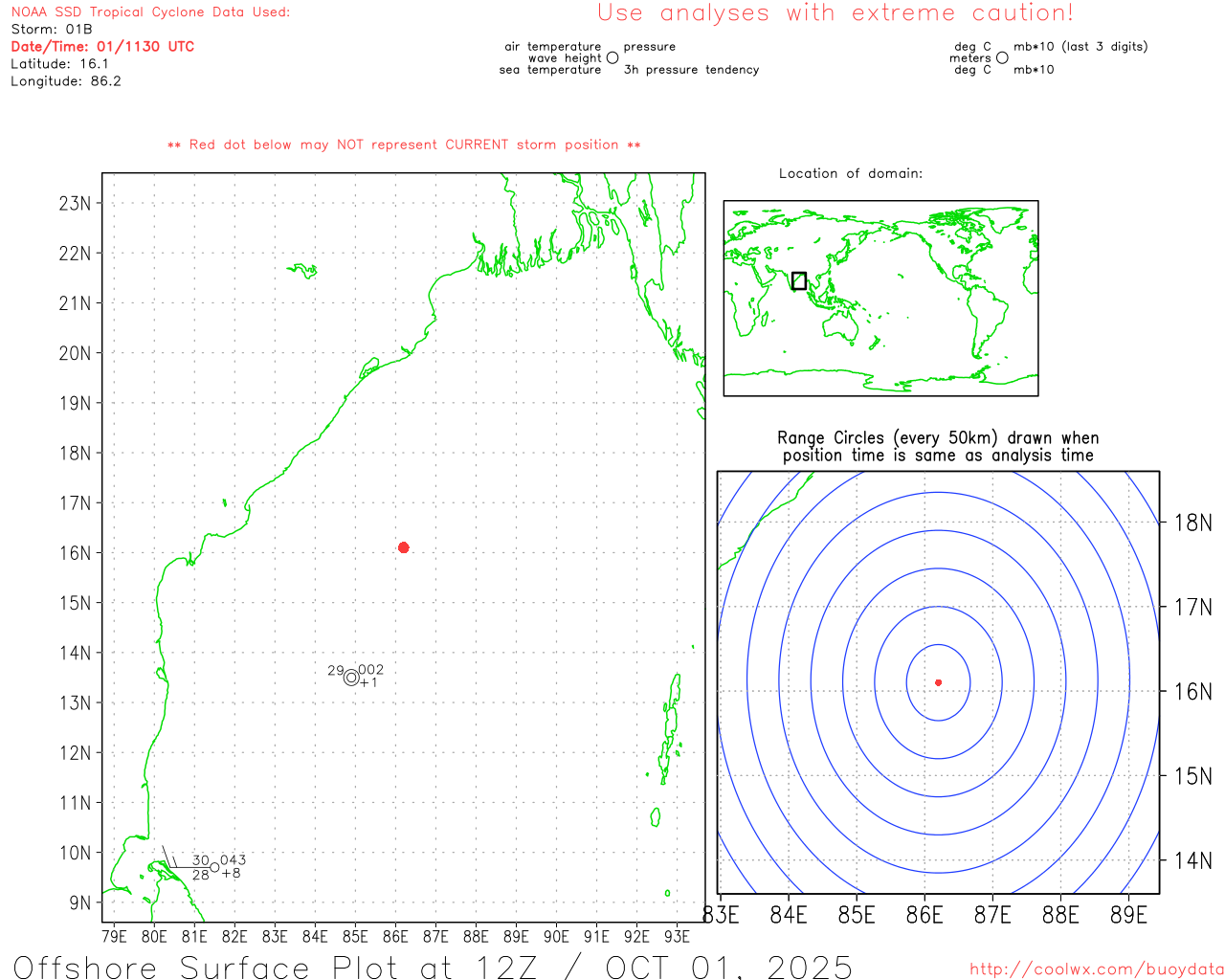The image size is (1225, 980).
Task: Click the "90E" longitude label on main map
Action: pos(556,936)
